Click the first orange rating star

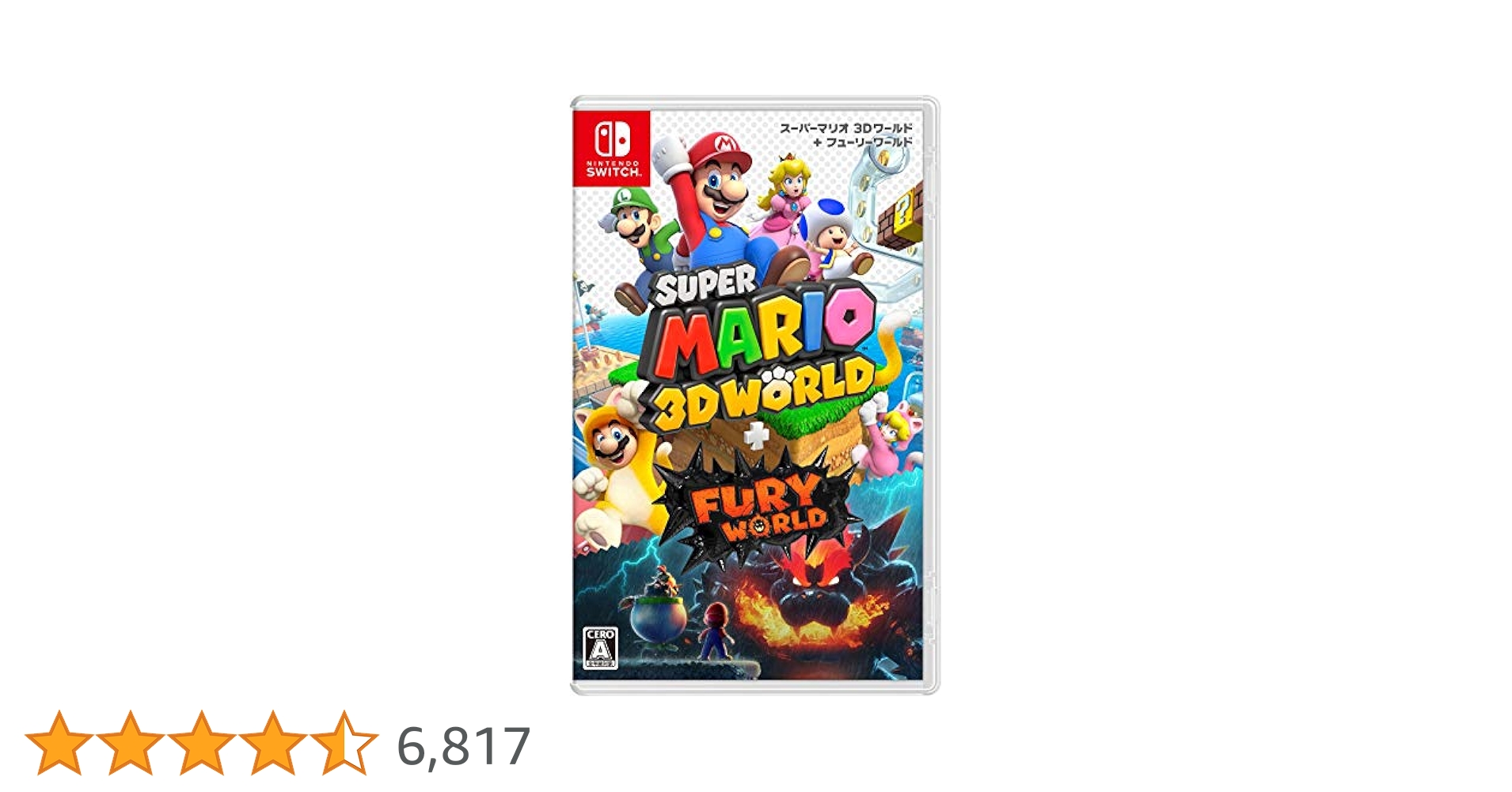pyautogui.click(x=59, y=743)
